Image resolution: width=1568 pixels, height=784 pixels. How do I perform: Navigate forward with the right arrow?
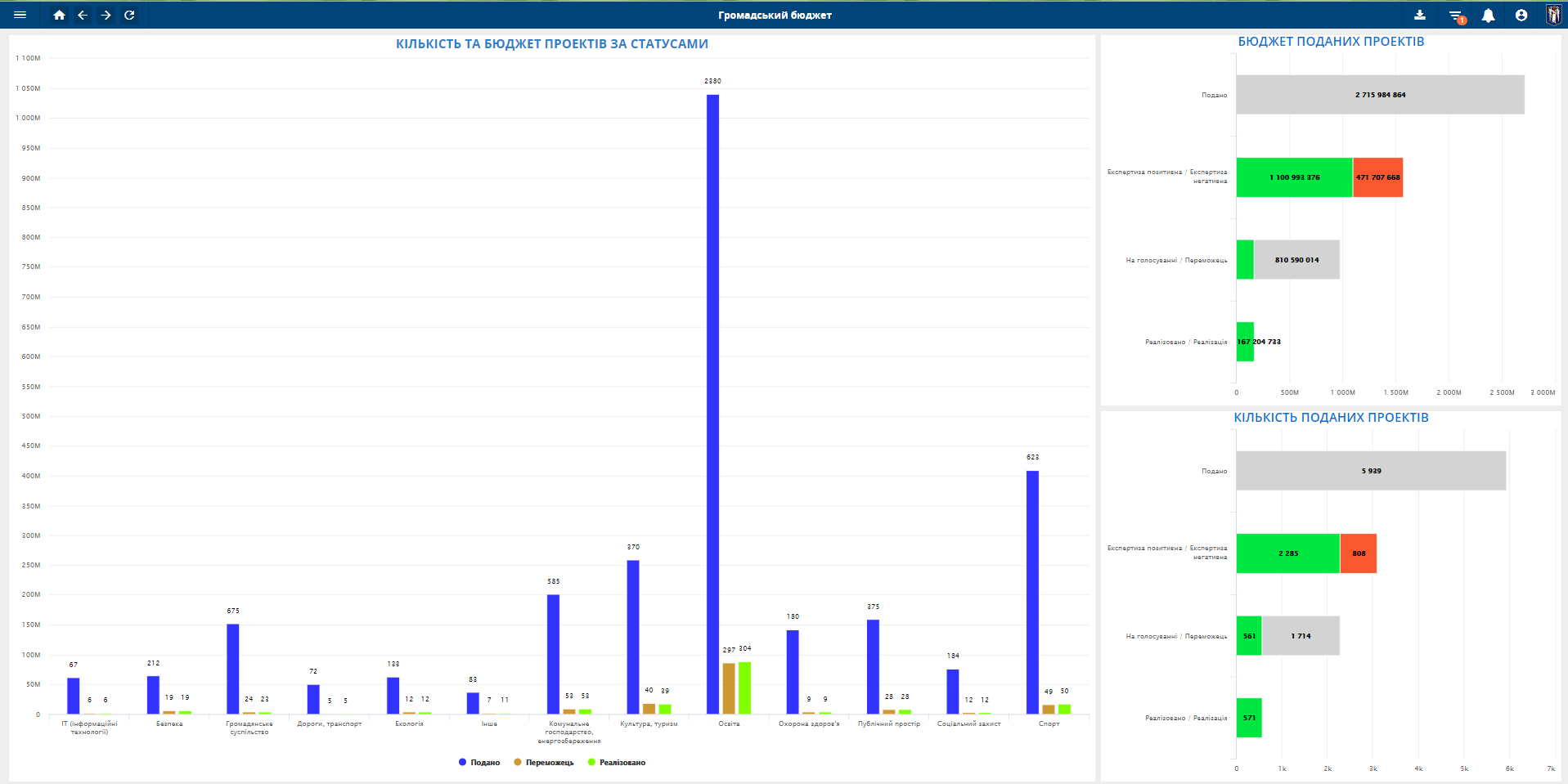tap(106, 15)
